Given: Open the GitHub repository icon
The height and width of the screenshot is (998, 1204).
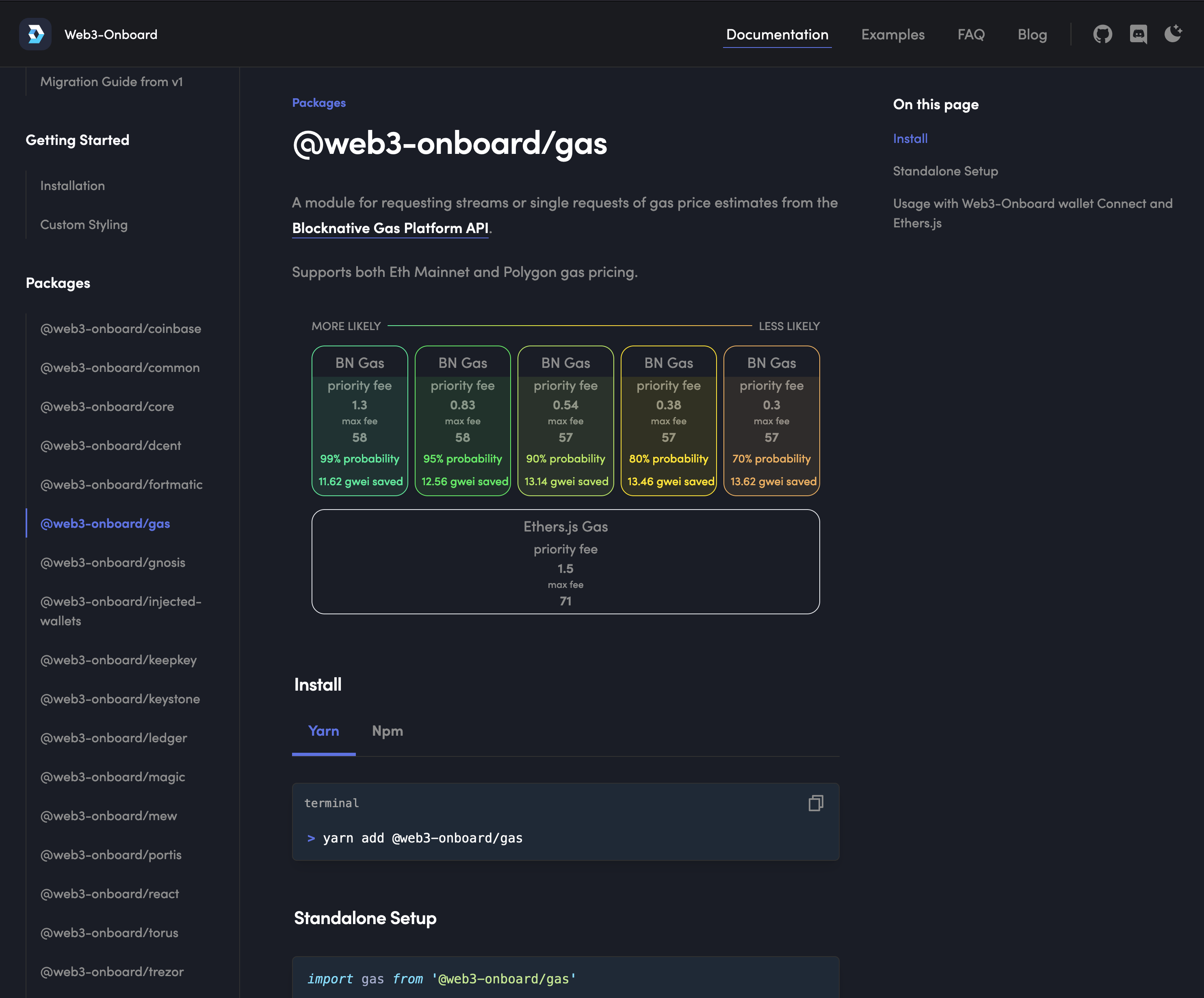Looking at the screenshot, I should tap(1102, 35).
